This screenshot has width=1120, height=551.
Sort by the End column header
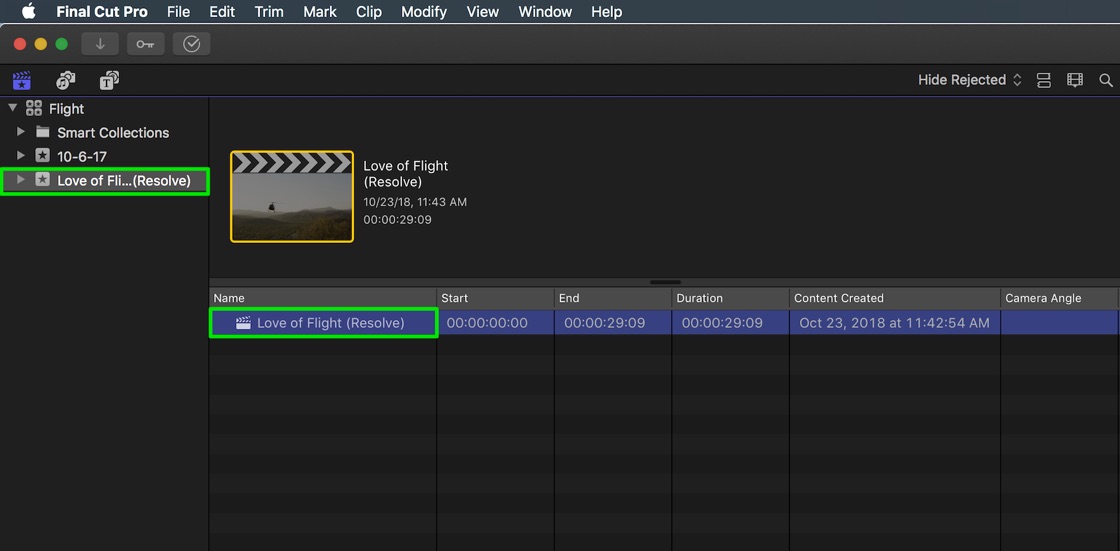pyautogui.click(x=613, y=298)
